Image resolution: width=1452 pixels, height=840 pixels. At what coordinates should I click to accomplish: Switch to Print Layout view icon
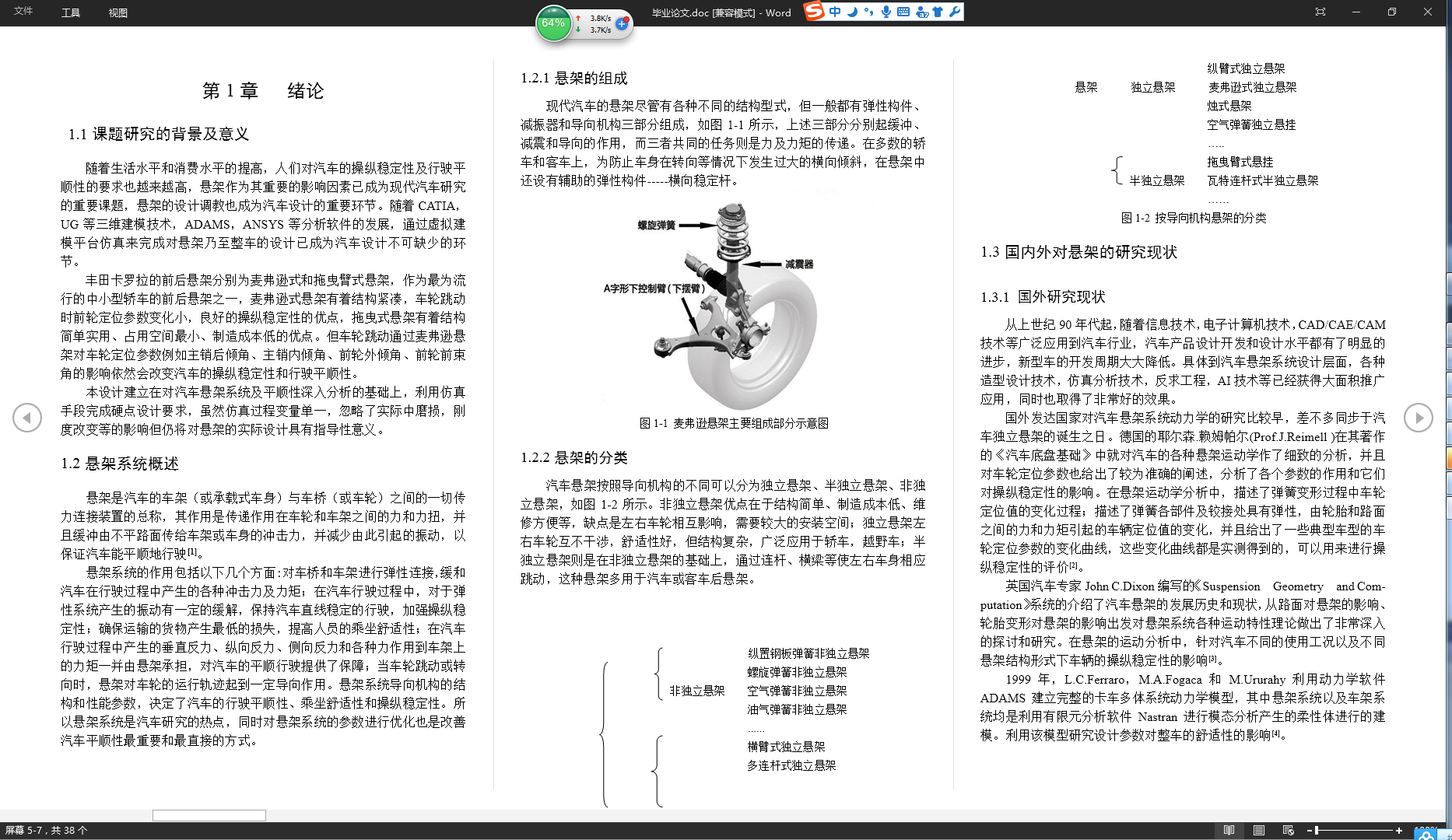click(x=1259, y=830)
